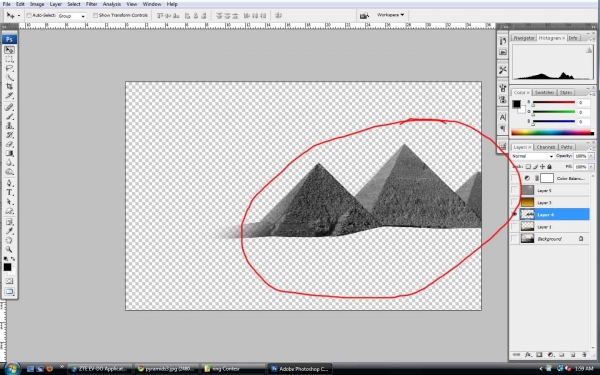Click the Adobe Photoshop taskbar button
The width and height of the screenshot is (600, 375).
[300, 369]
